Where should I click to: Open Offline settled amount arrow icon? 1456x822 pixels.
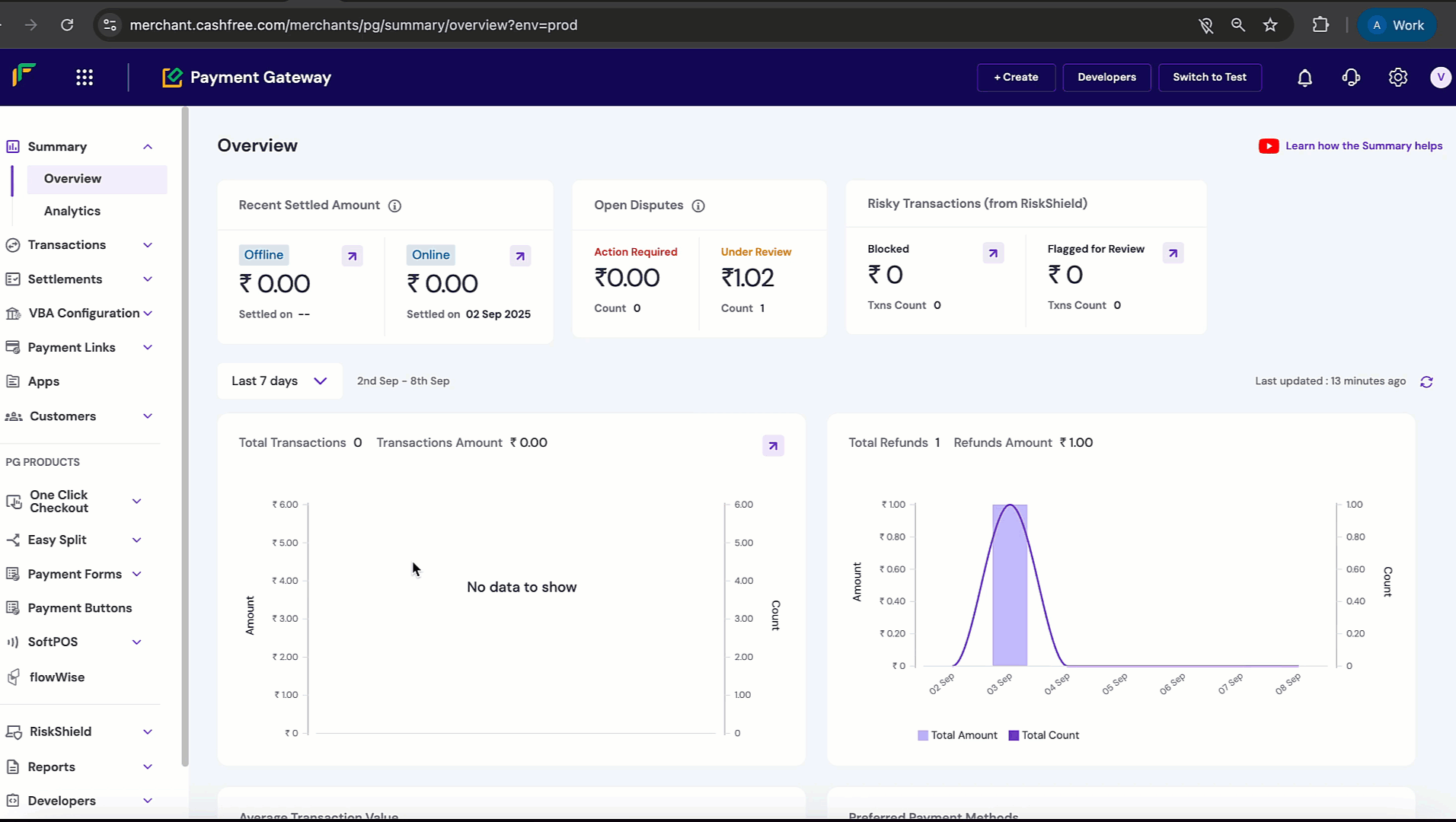click(352, 256)
